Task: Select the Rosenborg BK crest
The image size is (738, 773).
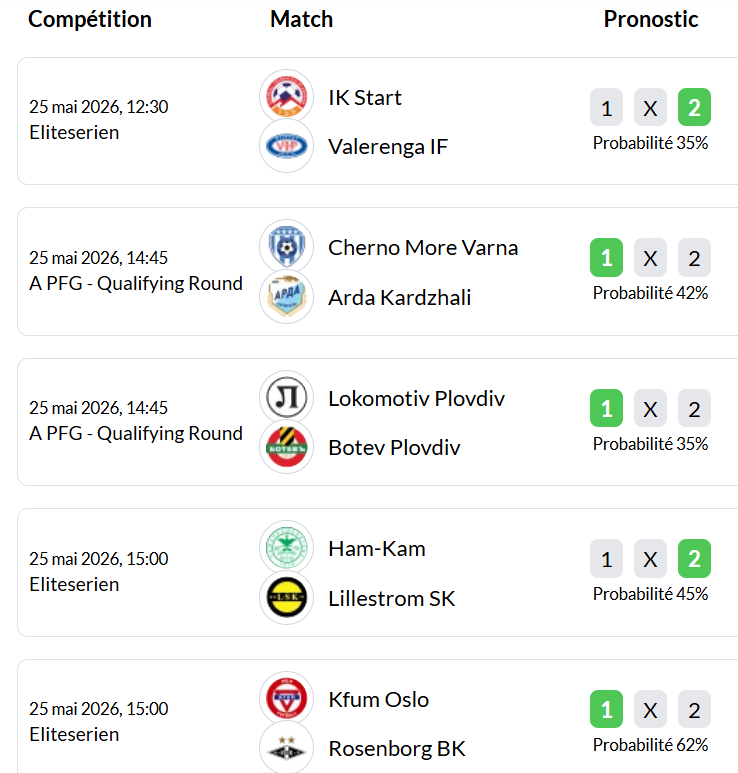Action: [286, 748]
